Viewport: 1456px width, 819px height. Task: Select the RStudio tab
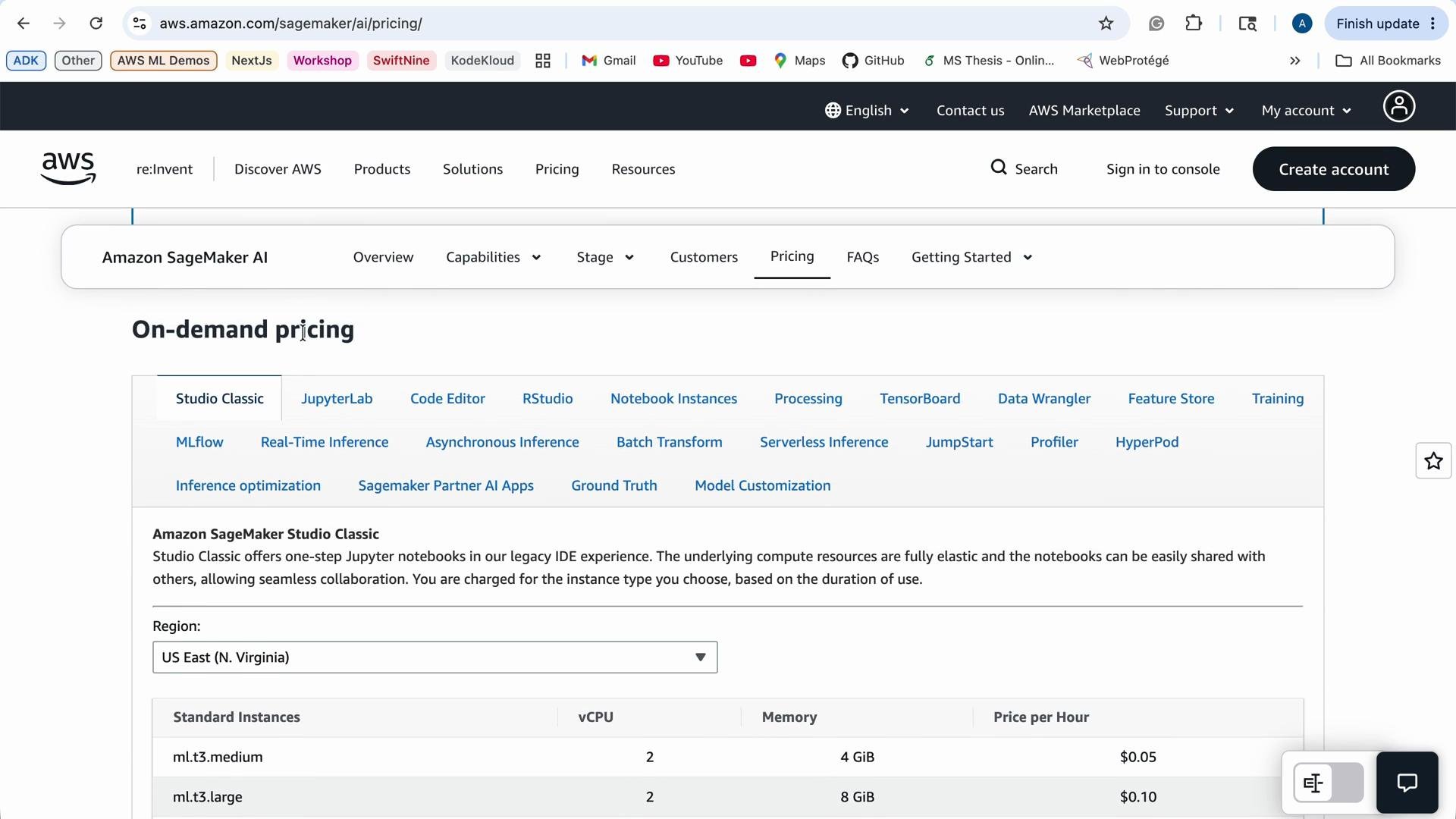coord(548,399)
